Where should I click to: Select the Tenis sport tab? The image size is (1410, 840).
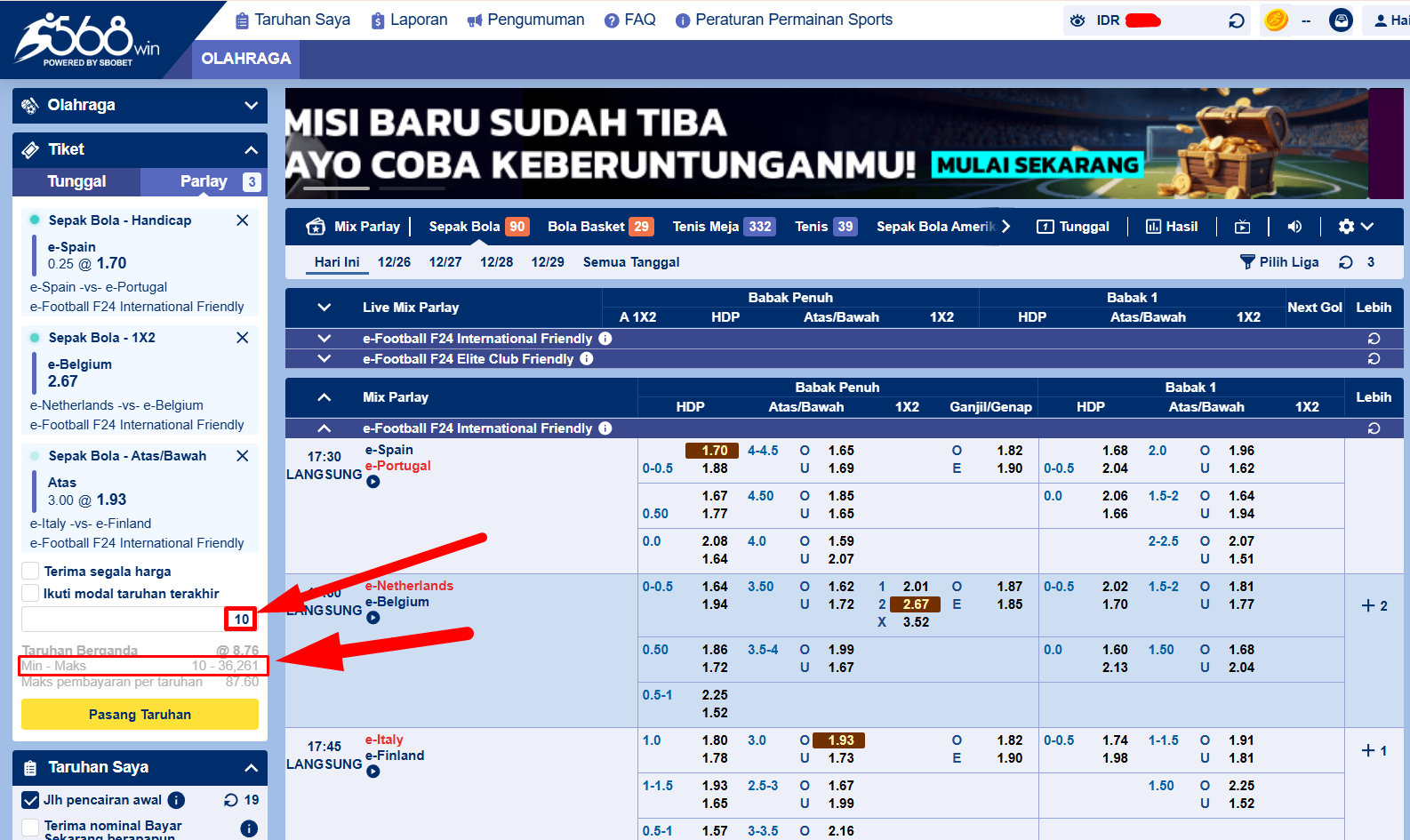tap(825, 227)
